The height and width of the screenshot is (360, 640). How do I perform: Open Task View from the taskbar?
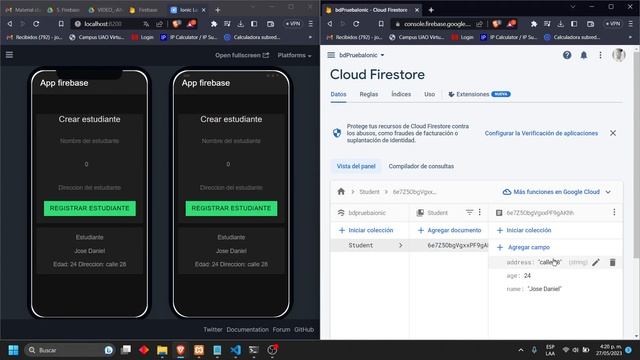point(126,350)
